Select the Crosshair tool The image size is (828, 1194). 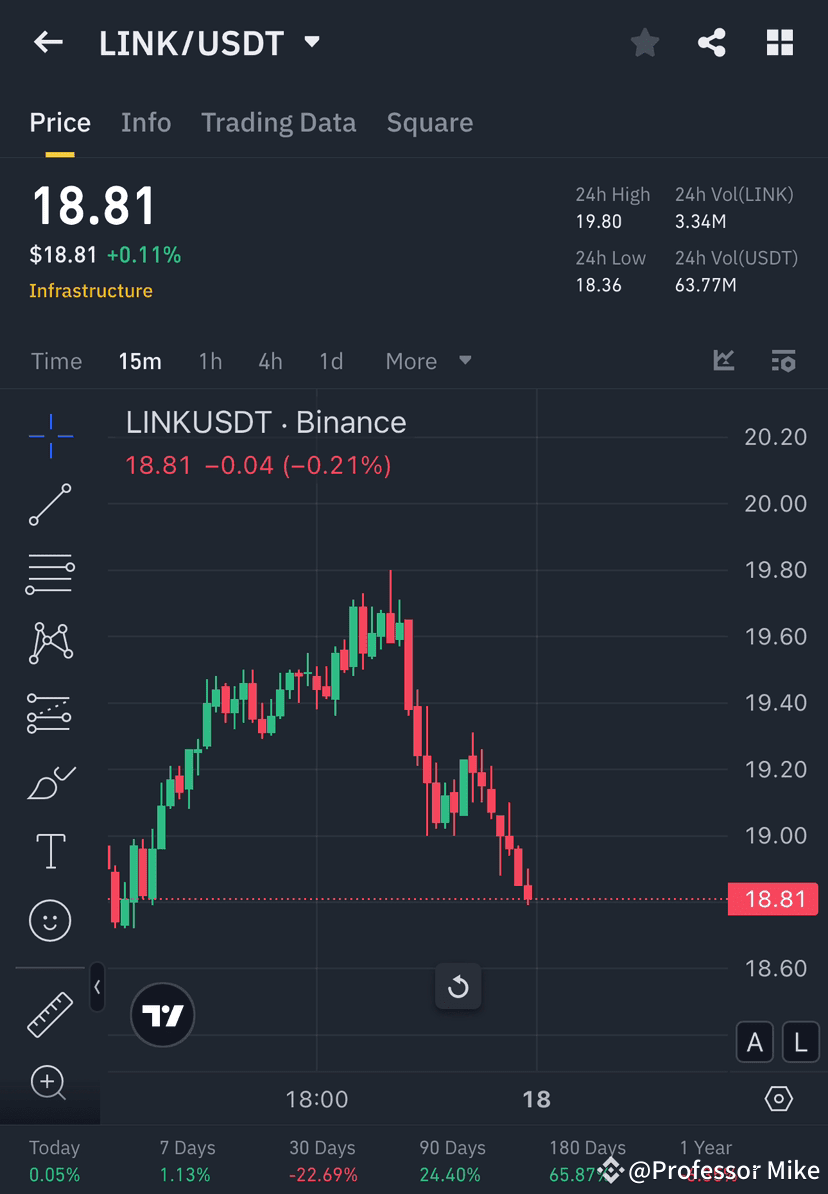pyautogui.click(x=50, y=436)
